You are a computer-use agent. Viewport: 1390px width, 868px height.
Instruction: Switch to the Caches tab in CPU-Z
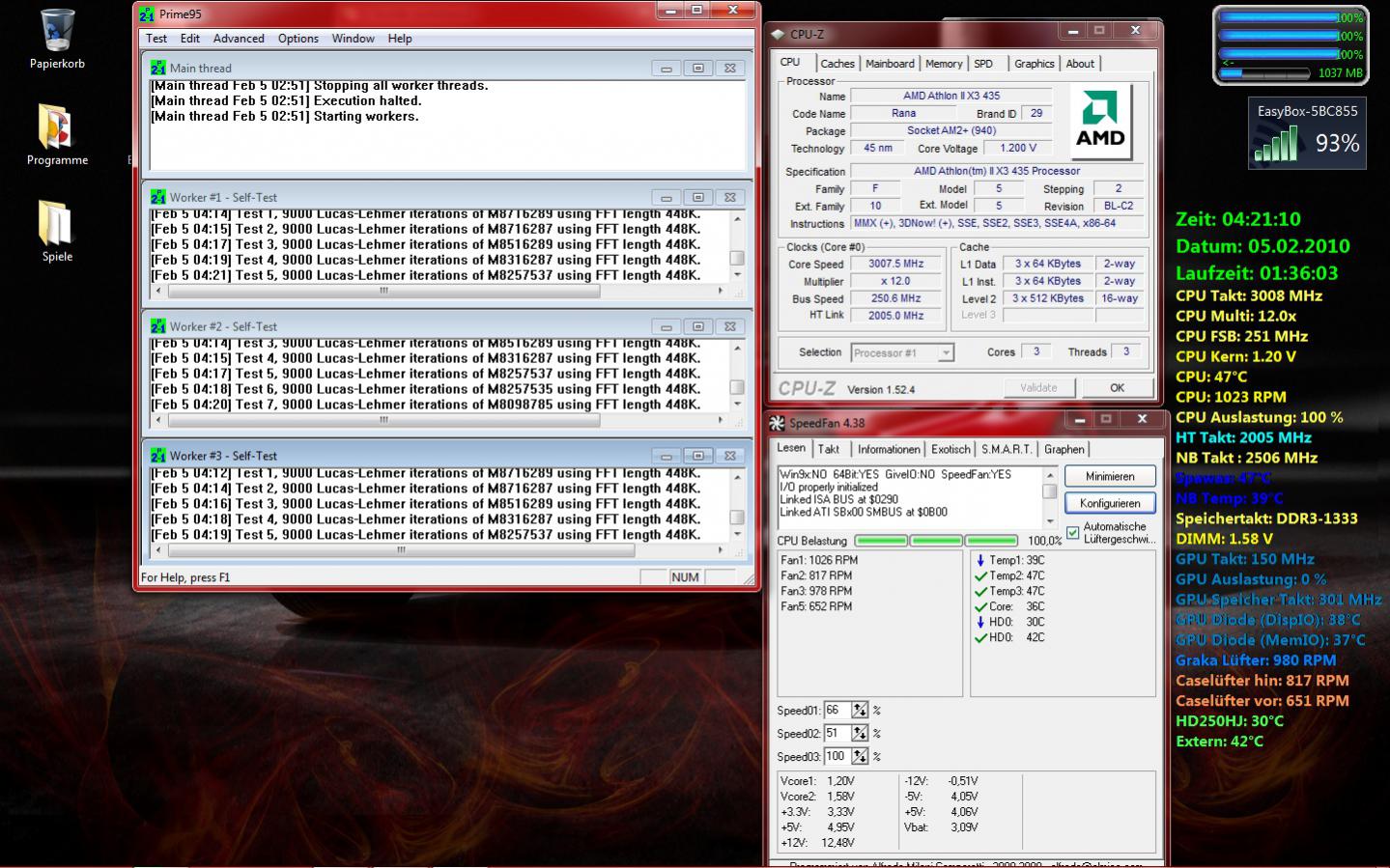click(x=837, y=64)
